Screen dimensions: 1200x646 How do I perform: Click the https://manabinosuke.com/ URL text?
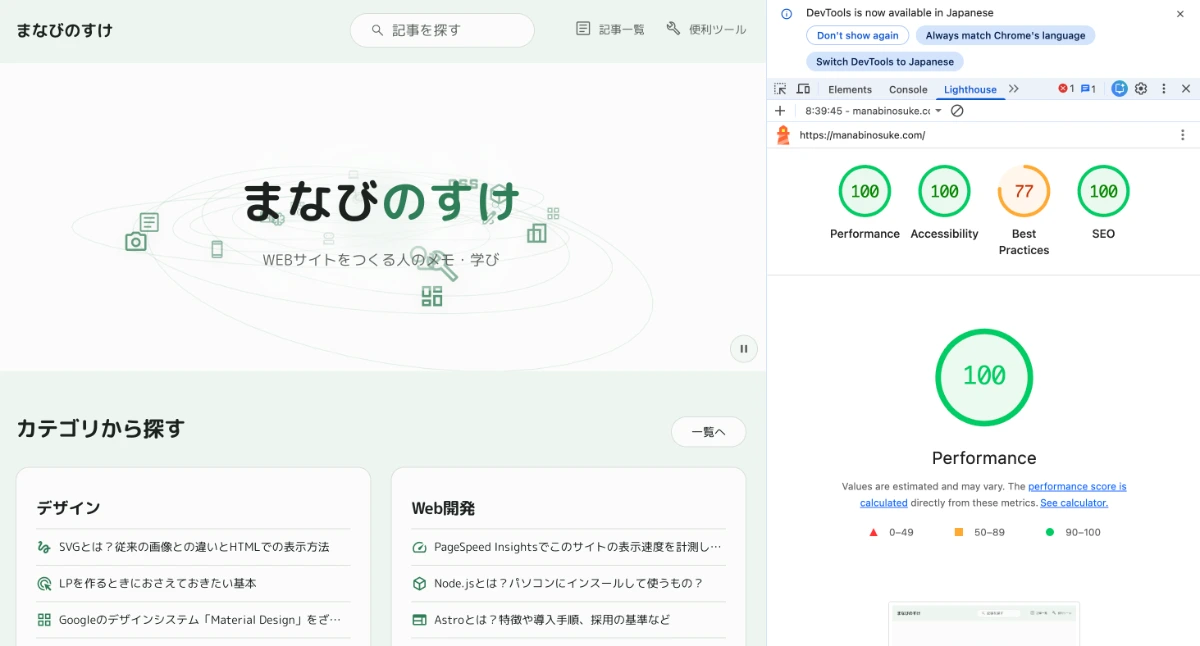862,135
